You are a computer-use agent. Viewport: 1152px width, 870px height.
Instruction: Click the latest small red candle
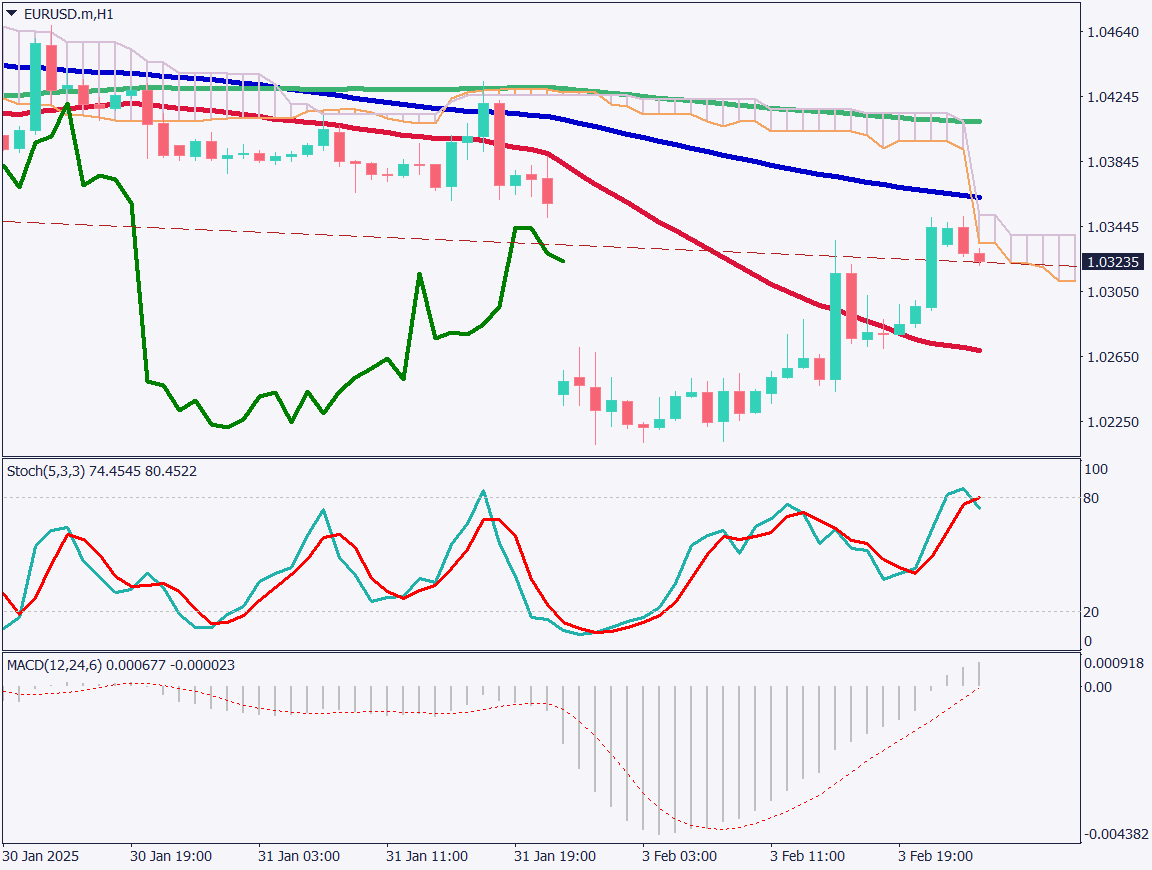coord(979,258)
